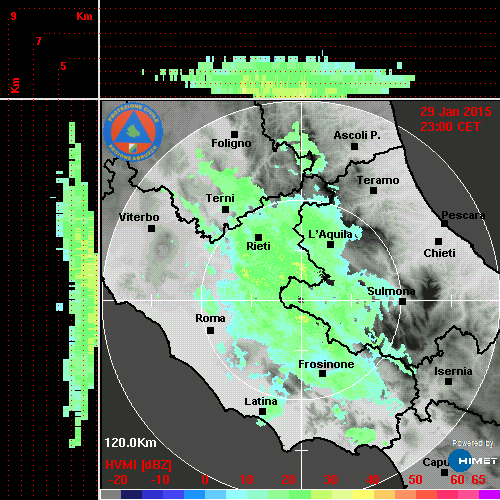Click the Protezione Civile Abruzzo logo
500x500 pixels.
pos(133,132)
